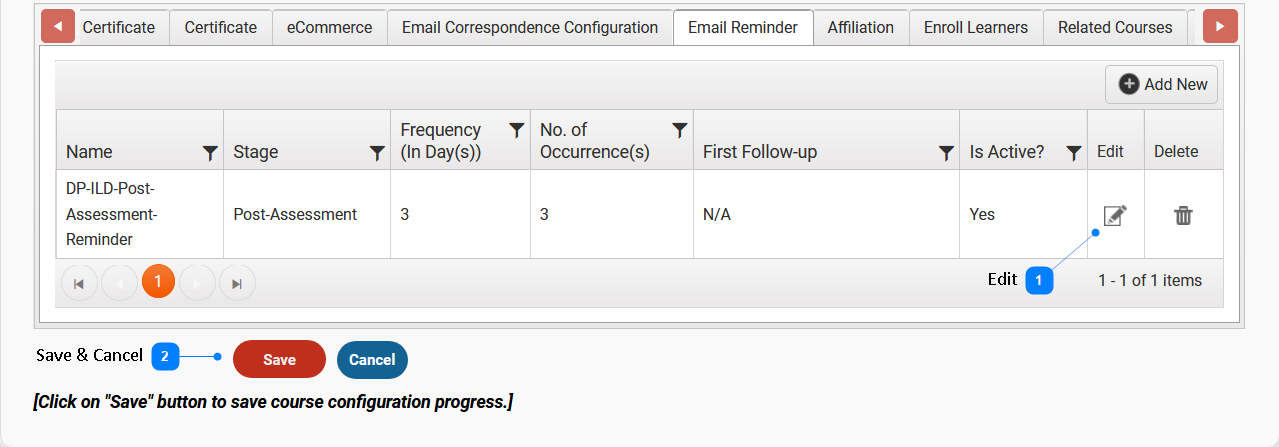Screen dimensions: 1279x447
Task: Switch to the eCommerce tab
Action: pyautogui.click(x=329, y=27)
